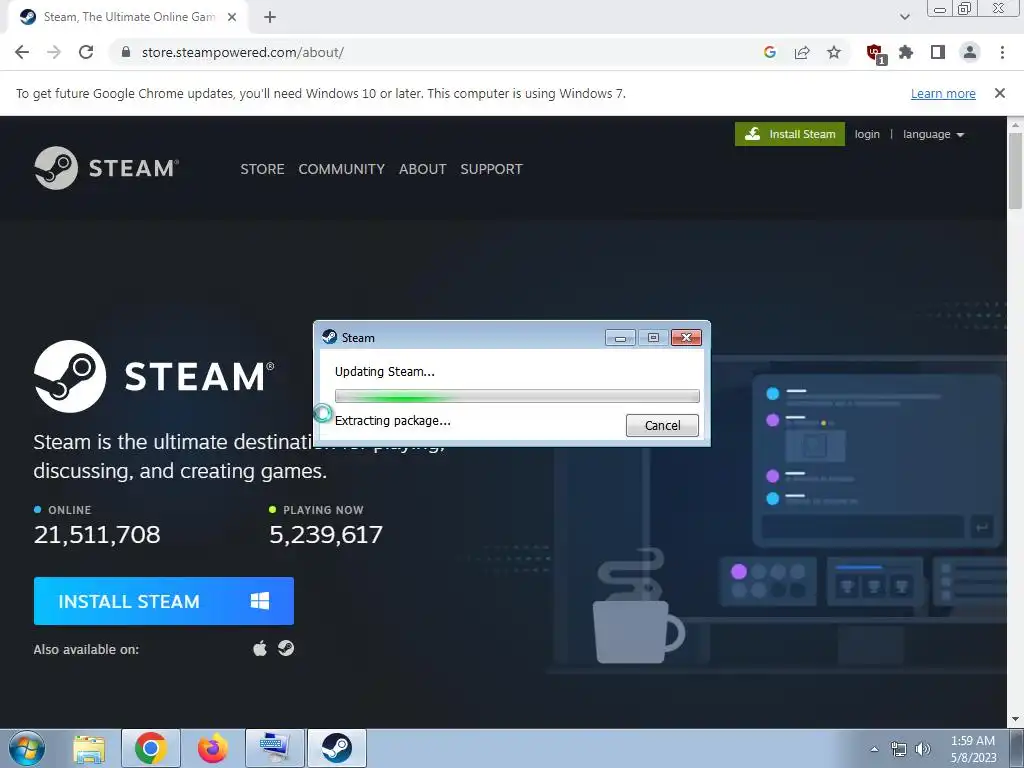1024x768 pixels.
Task: Open the Chrome profile avatar
Action: (x=970, y=52)
